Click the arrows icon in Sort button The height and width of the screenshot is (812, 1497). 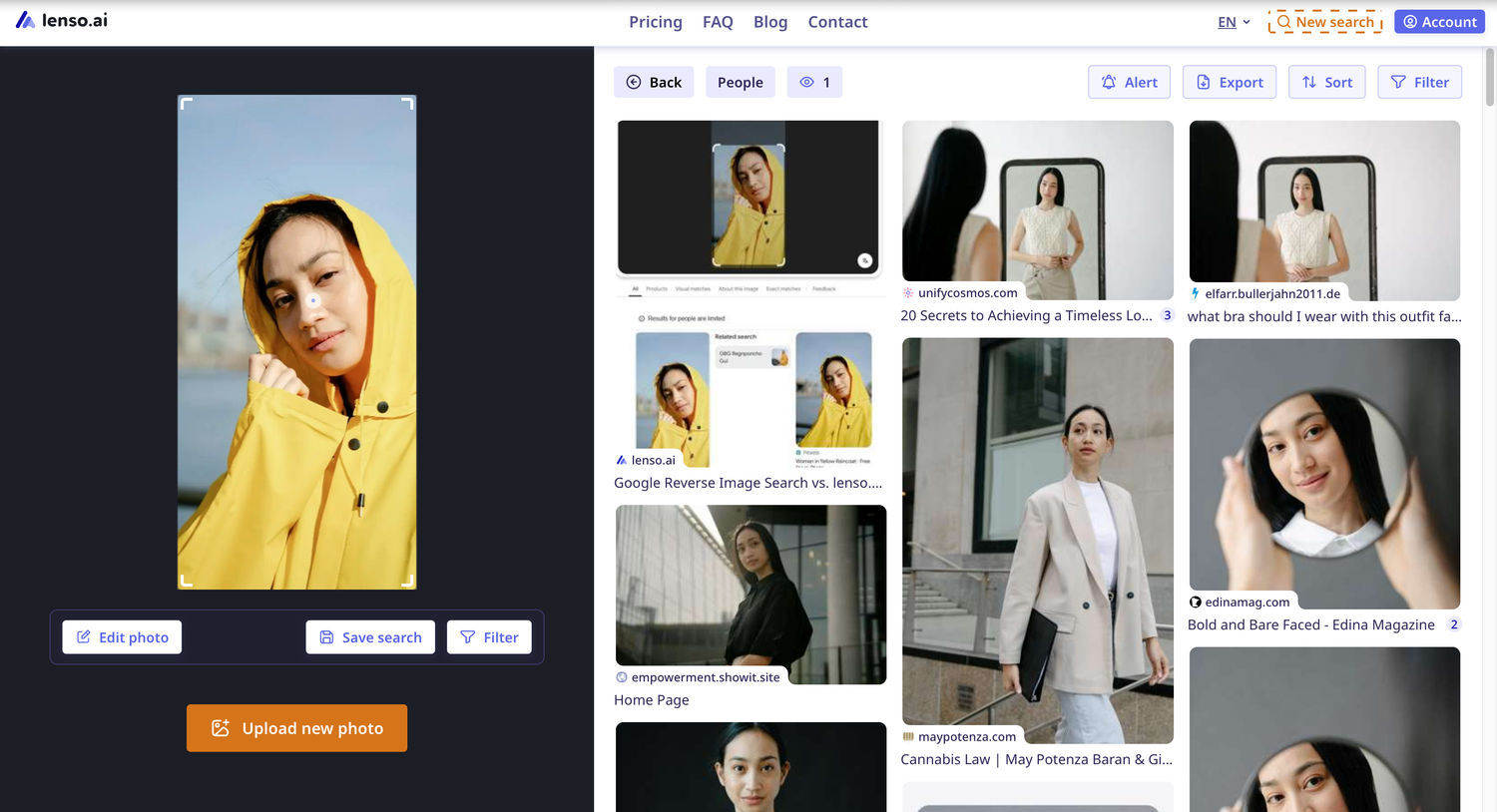[x=1309, y=82]
